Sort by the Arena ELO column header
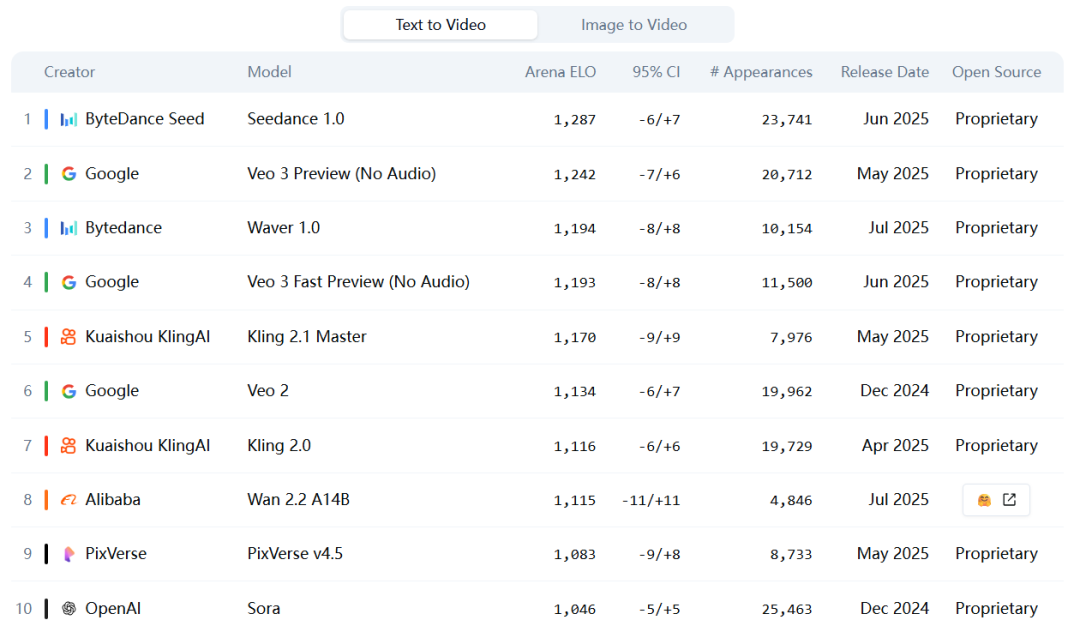Screen dimensions: 1080x632 [x=560, y=72]
